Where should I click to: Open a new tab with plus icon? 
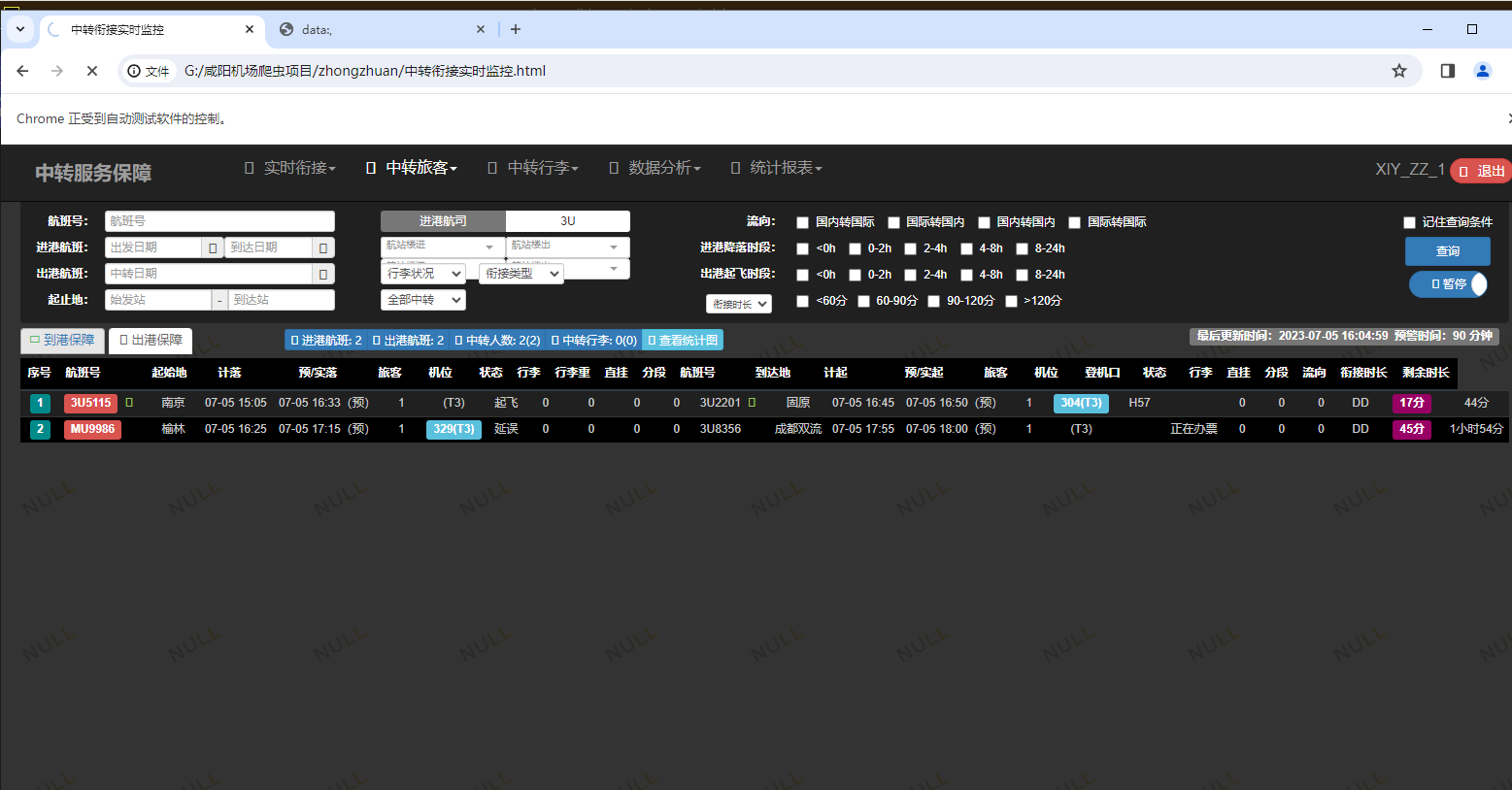516,29
